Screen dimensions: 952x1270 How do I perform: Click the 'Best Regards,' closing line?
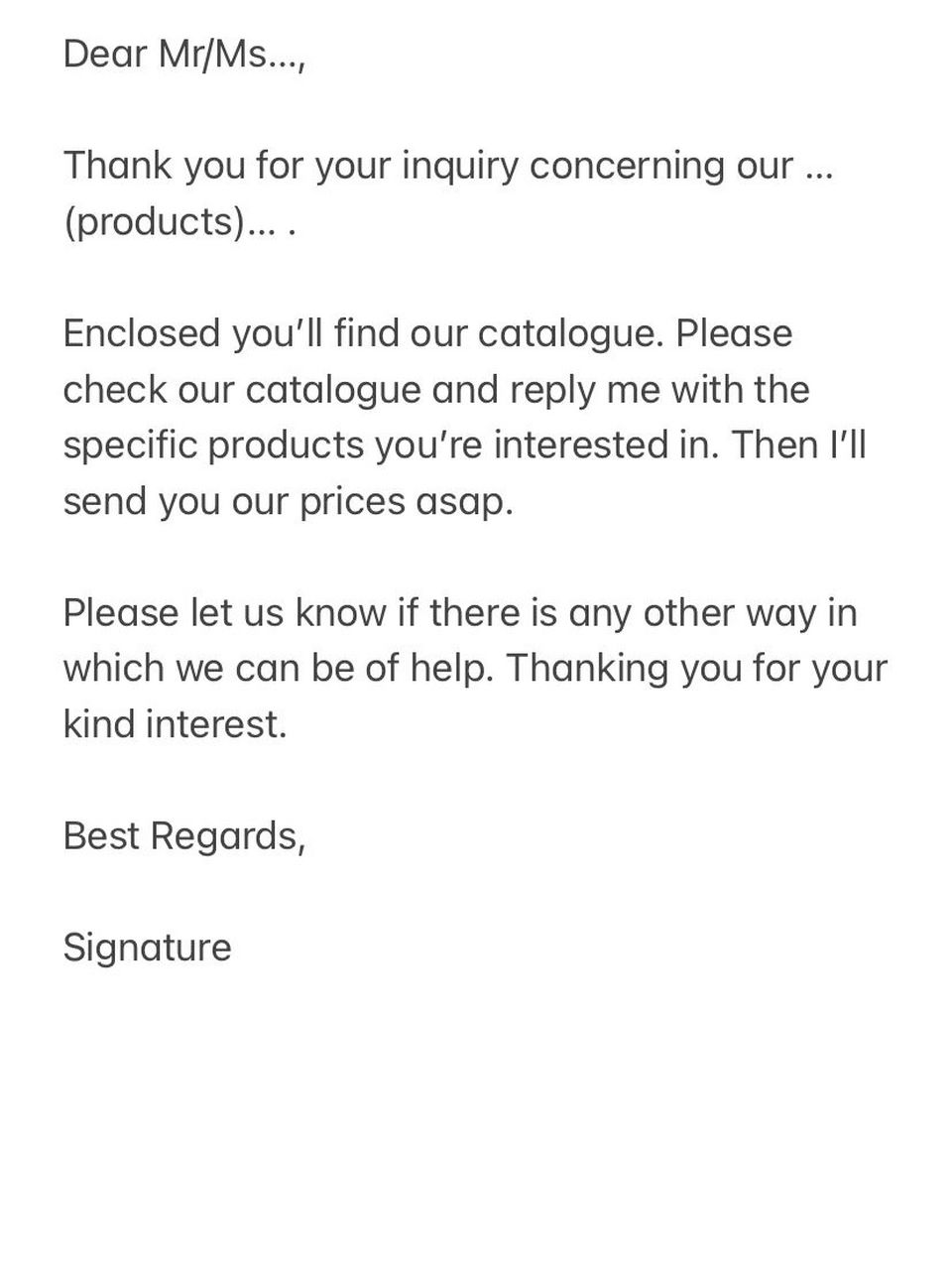click(184, 836)
